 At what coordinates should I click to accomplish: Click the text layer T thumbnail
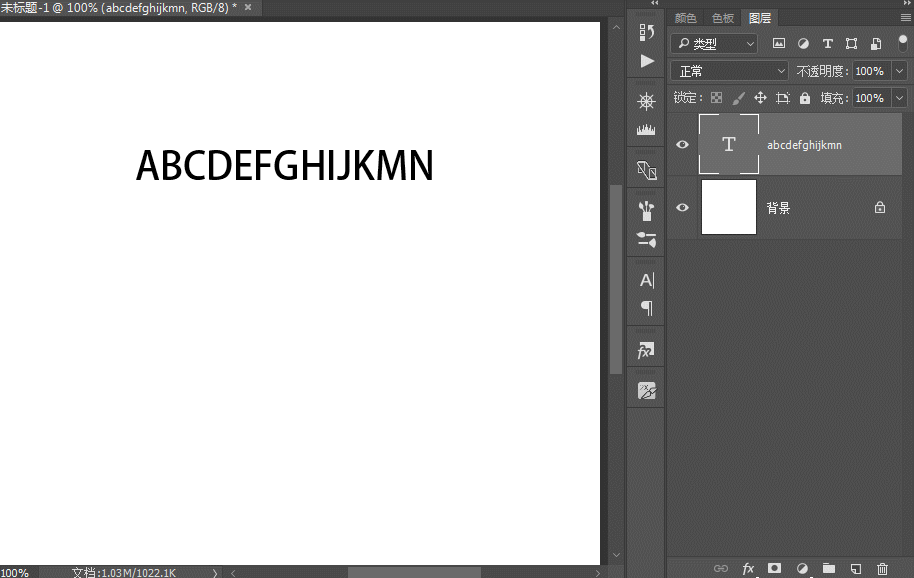click(x=729, y=144)
